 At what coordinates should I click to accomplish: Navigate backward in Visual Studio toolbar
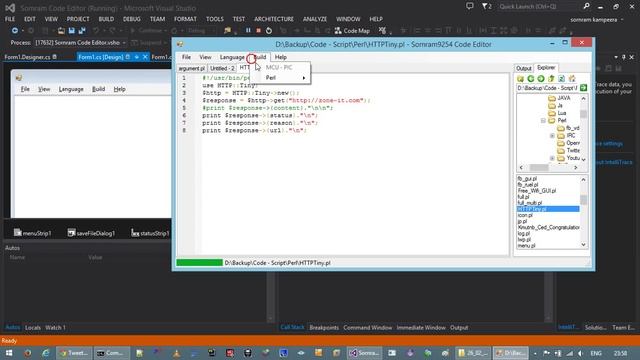[x=15, y=31]
